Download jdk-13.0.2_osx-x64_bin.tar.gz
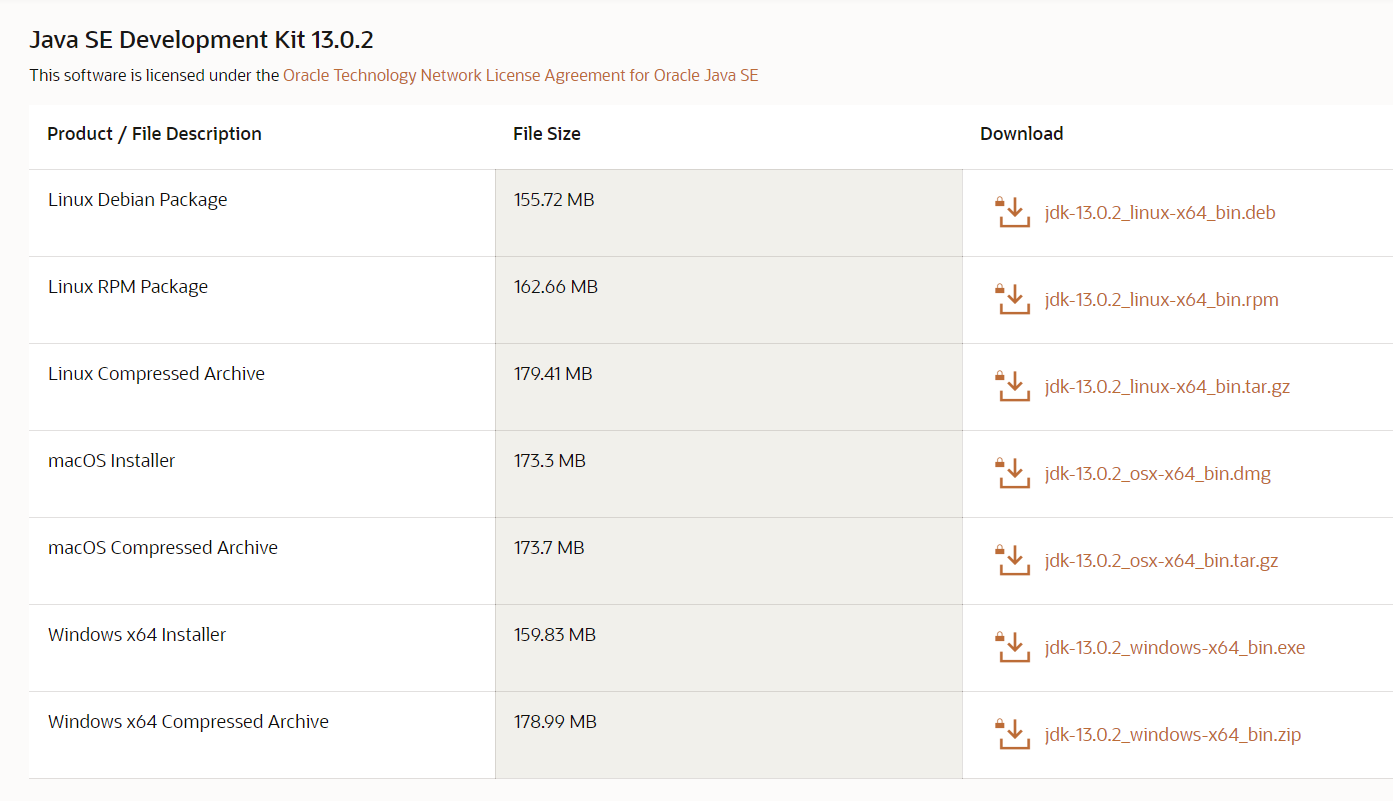The height and width of the screenshot is (801, 1393). pyautogui.click(x=1162, y=561)
